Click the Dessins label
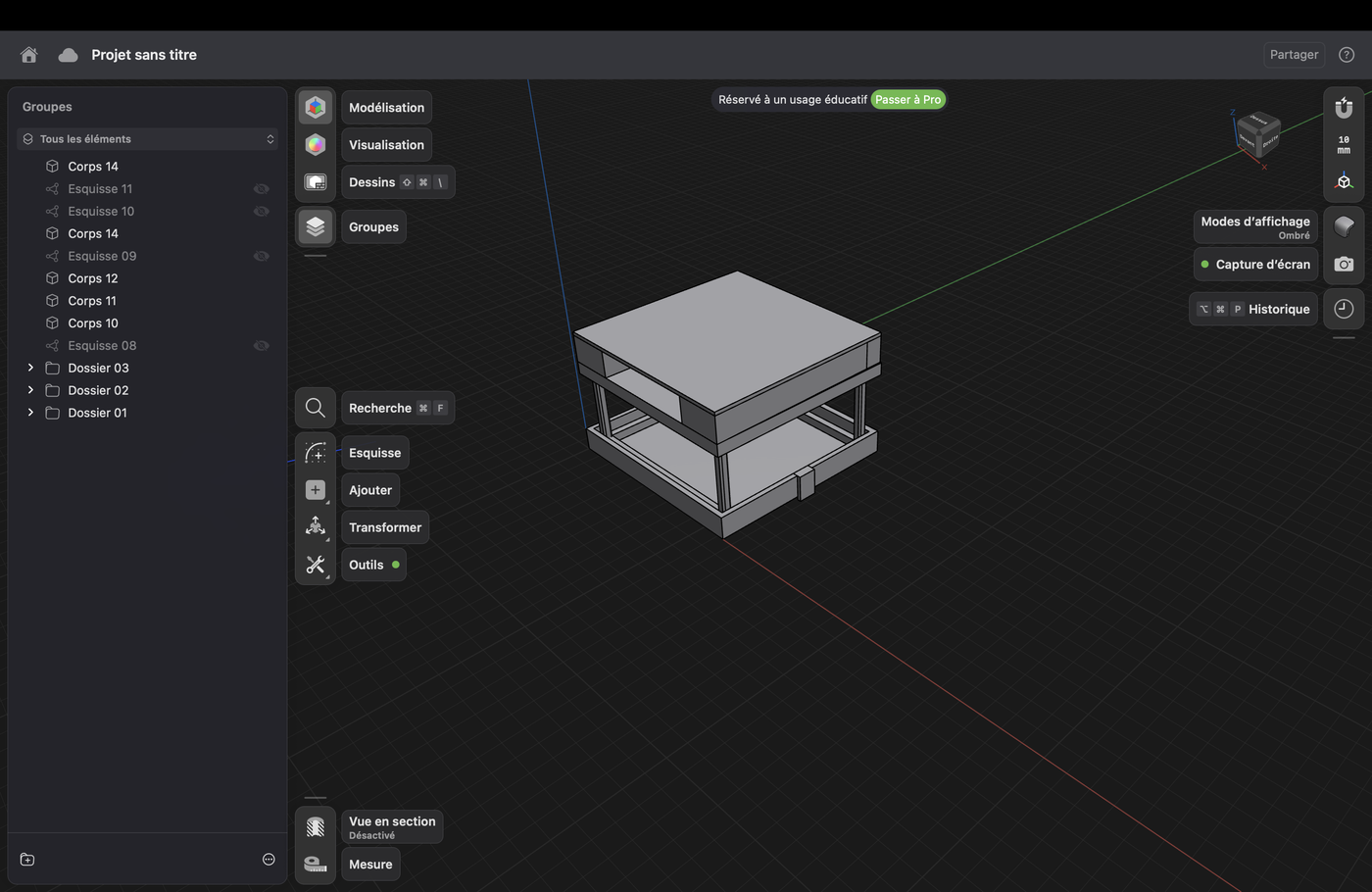The width and height of the screenshot is (1372, 892). pos(372,182)
